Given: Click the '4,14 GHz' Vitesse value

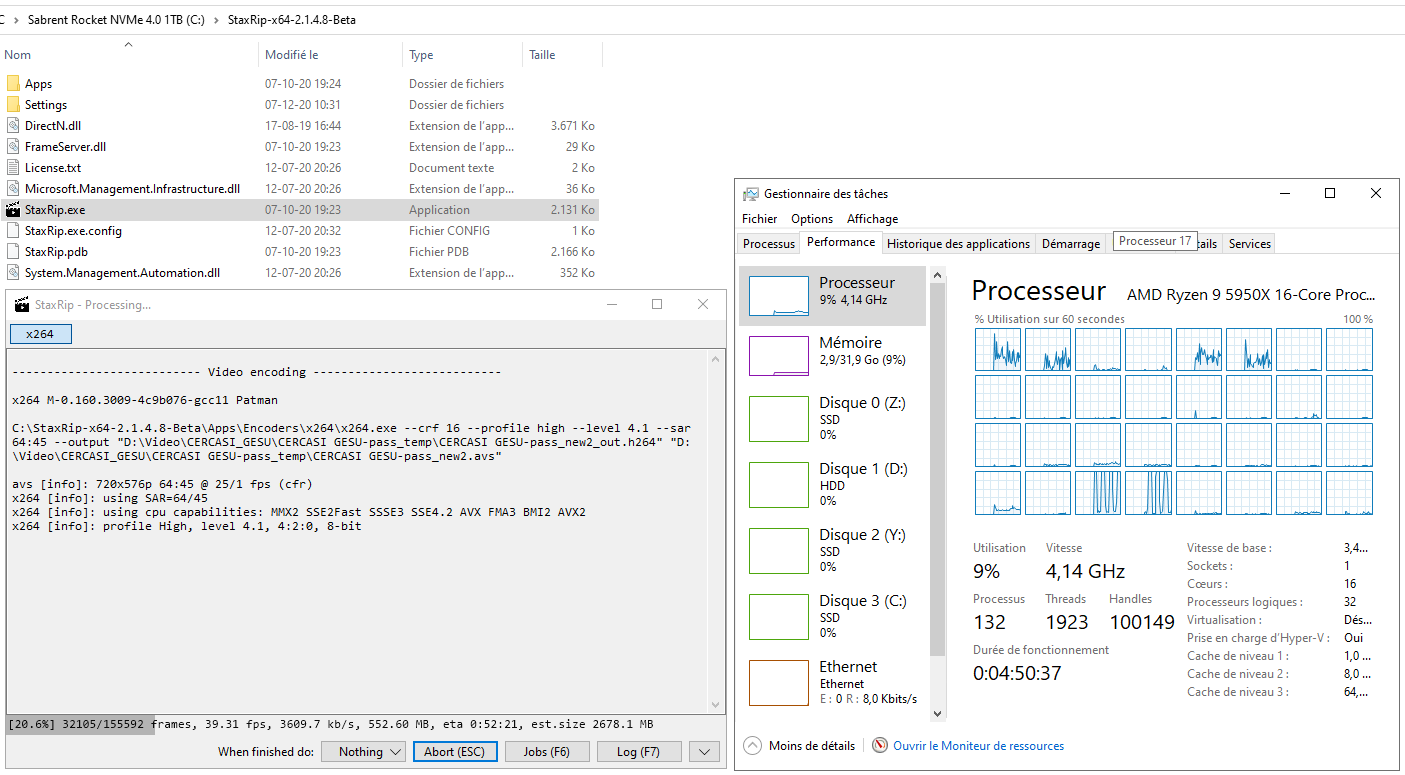Looking at the screenshot, I should pyautogui.click(x=1085, y=572).
